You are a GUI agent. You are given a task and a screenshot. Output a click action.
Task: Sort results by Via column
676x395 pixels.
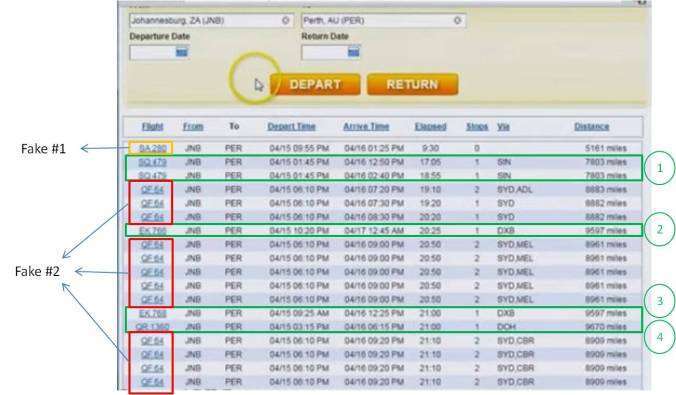click(503, 126)
